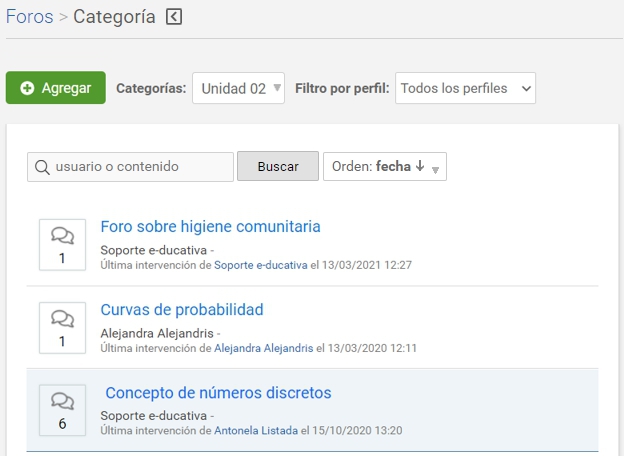Click the magnifier icon in search field
This screenshot has height=456, width=624.
pos(42,167)
